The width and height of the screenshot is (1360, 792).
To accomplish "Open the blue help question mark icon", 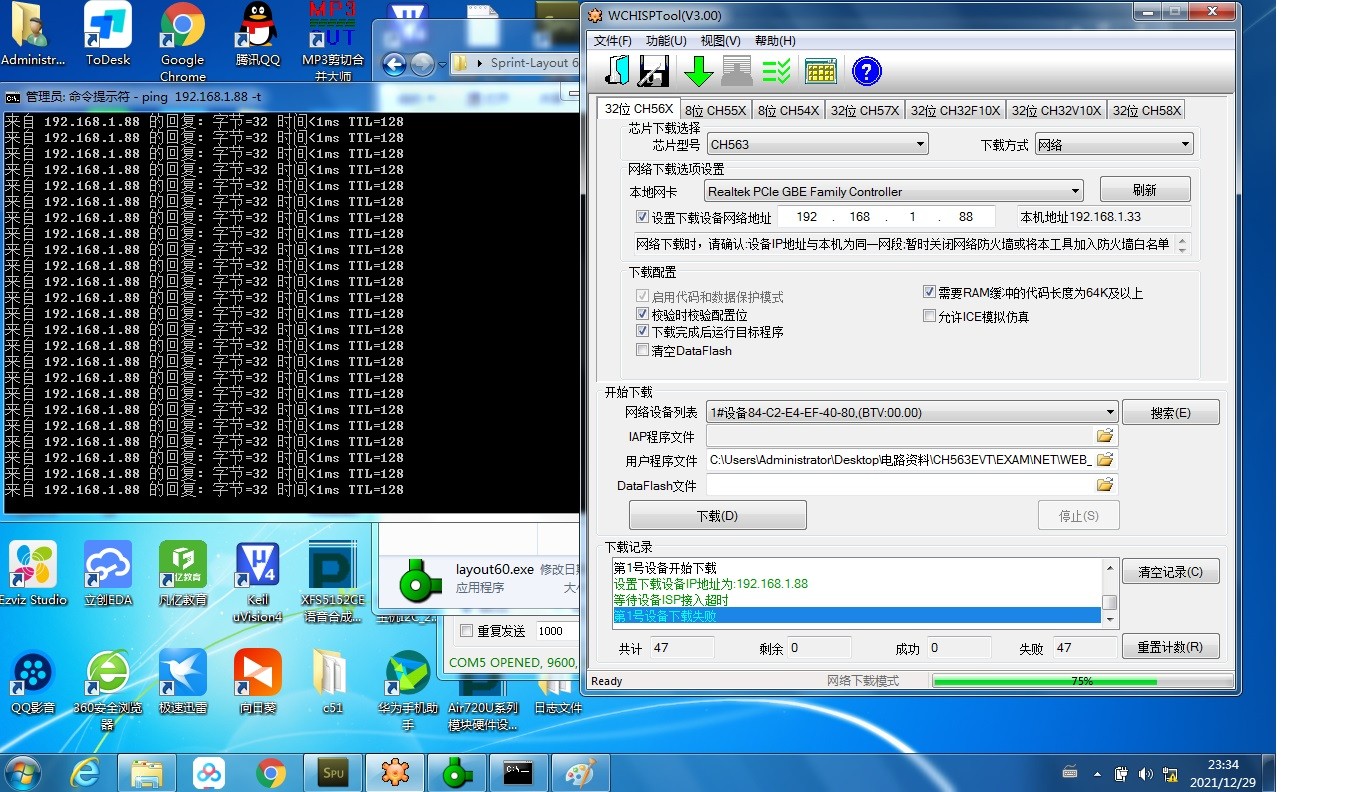I will point(866,71).
